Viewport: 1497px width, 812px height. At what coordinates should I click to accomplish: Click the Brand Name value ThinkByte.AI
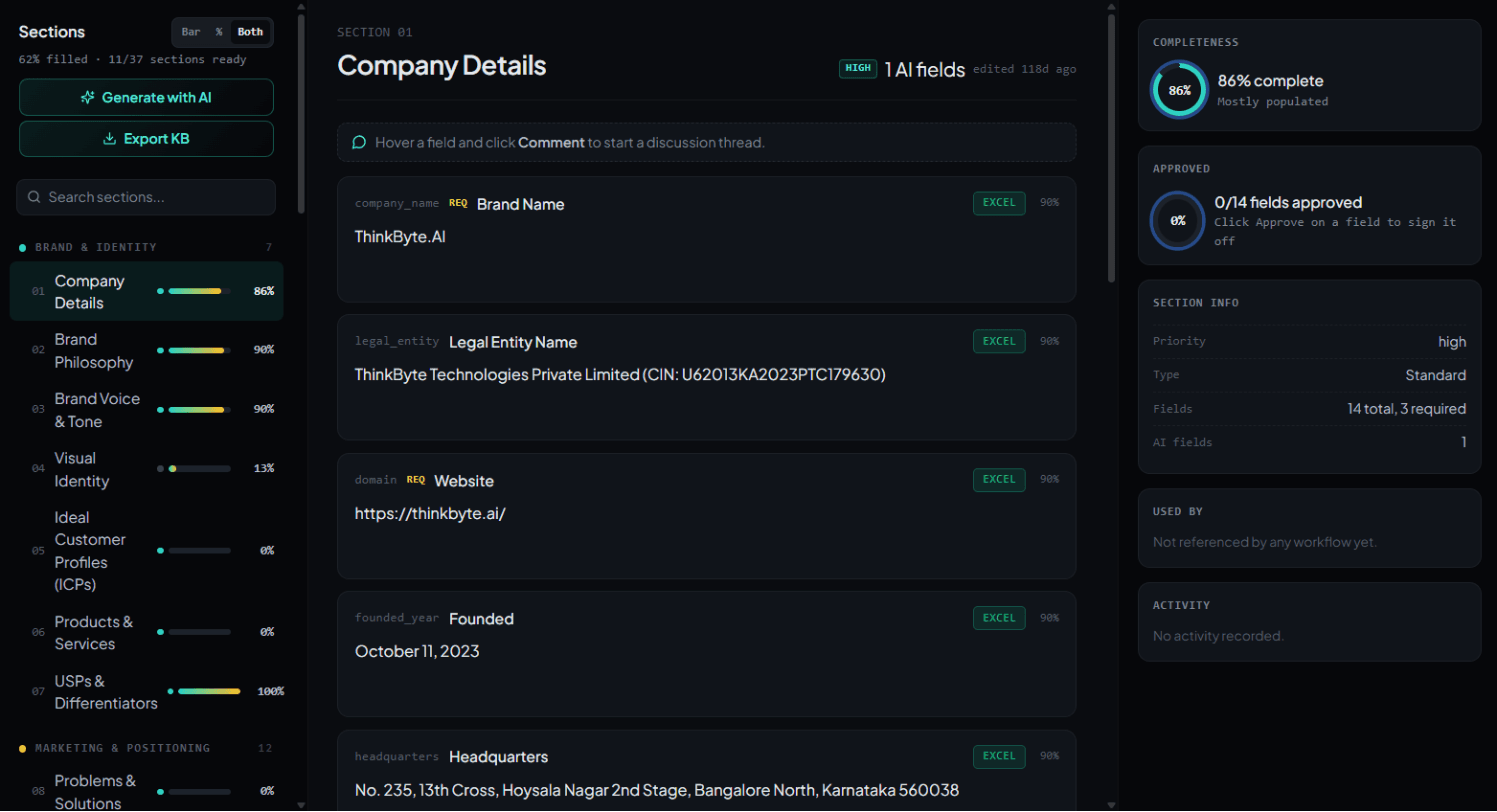(400, 236)
